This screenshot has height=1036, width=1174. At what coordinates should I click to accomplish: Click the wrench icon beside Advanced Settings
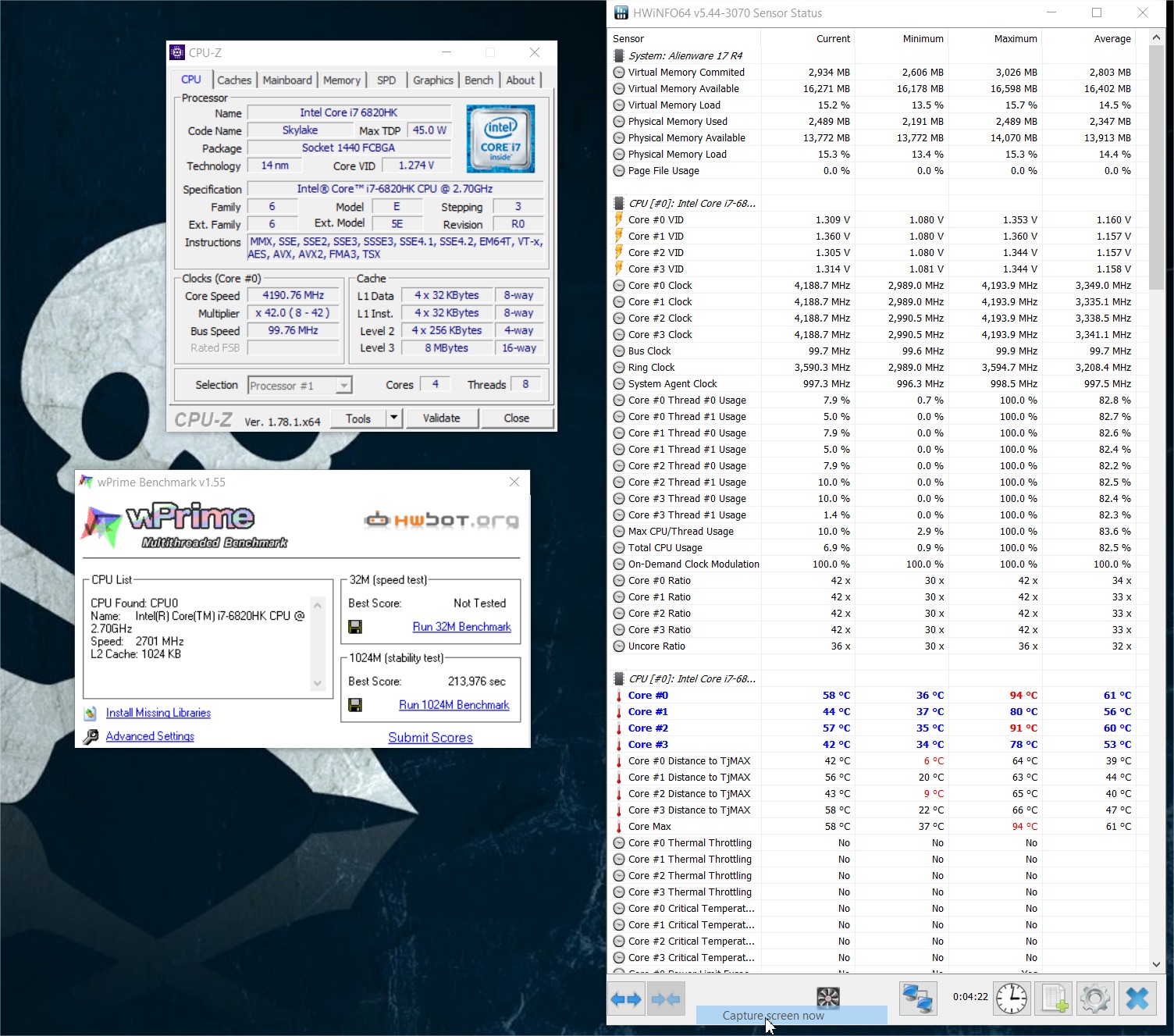(91, 736)
